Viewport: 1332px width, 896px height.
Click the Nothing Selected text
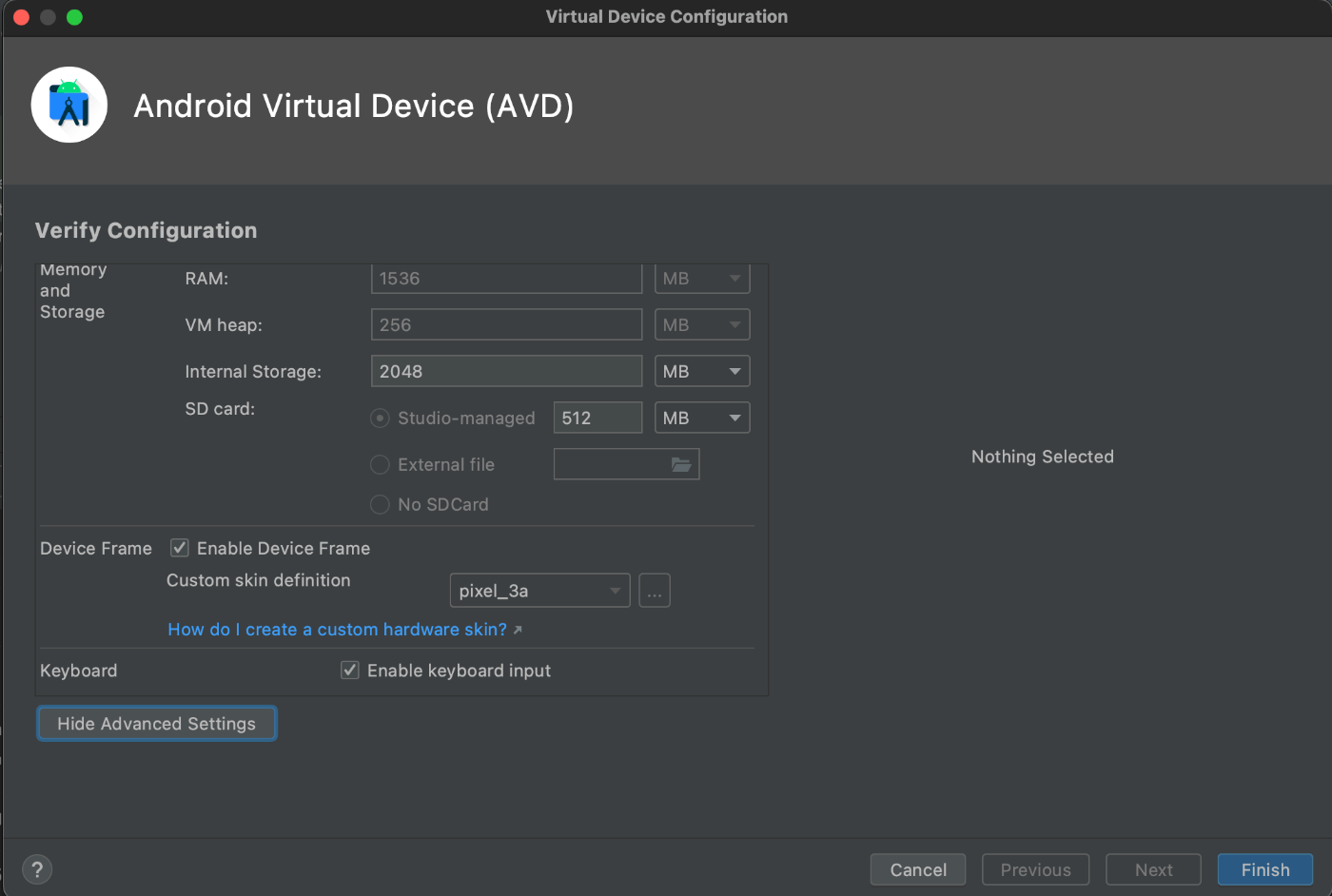(1042, 457)
